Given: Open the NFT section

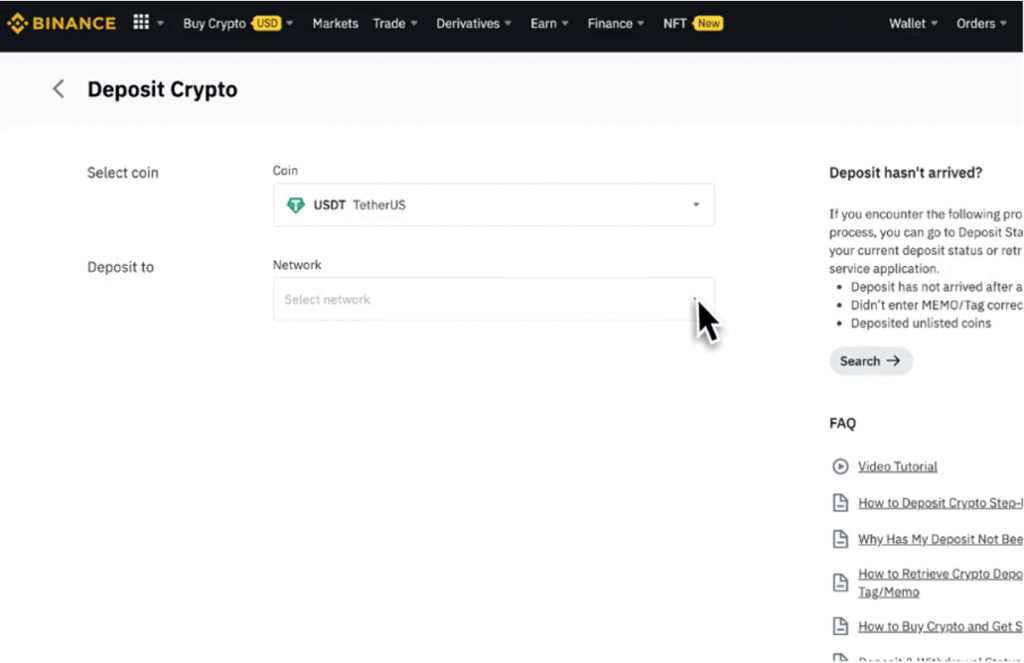Looking at the screenshot, I should pyautogui.click(x=675, y=24).
